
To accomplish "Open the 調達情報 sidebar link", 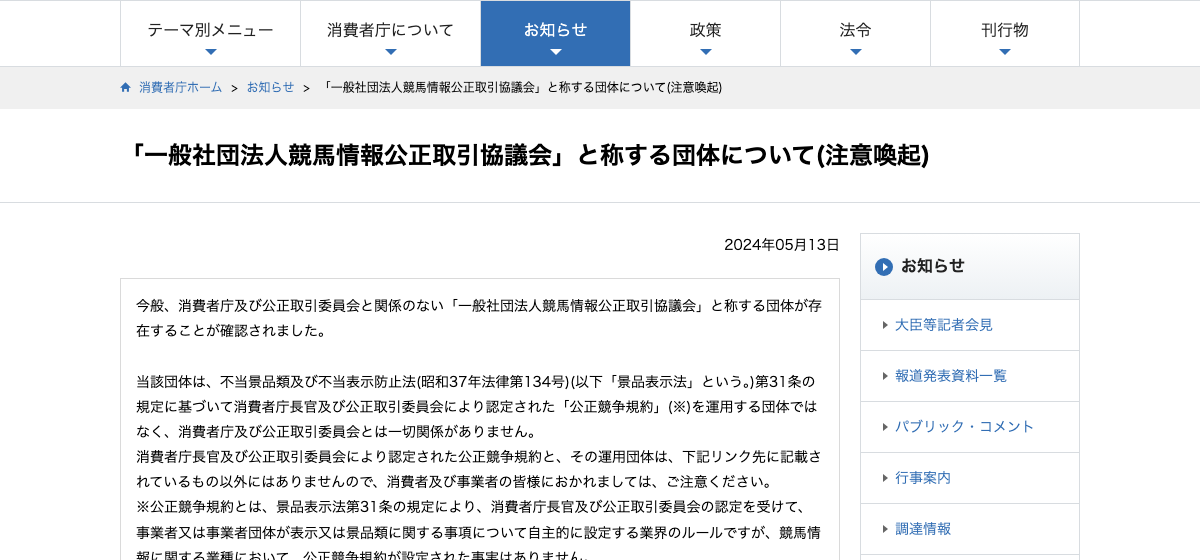I will click(x=923, y=529).
